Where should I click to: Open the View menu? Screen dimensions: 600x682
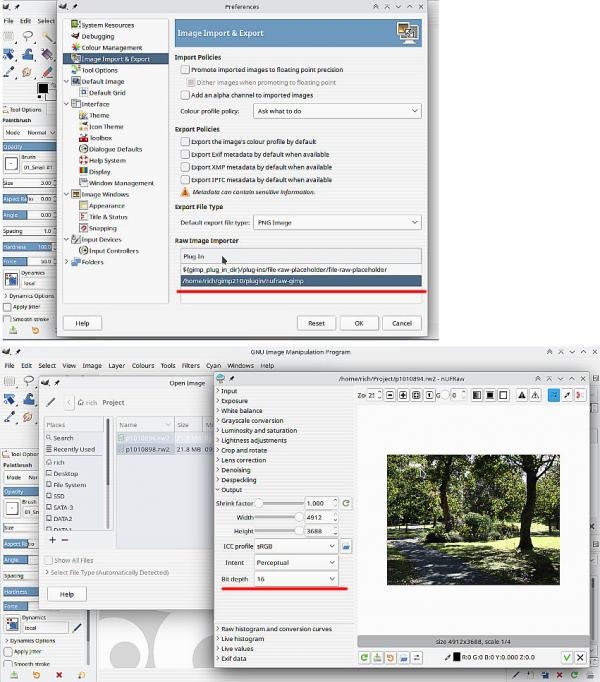[x=69, y=365]
